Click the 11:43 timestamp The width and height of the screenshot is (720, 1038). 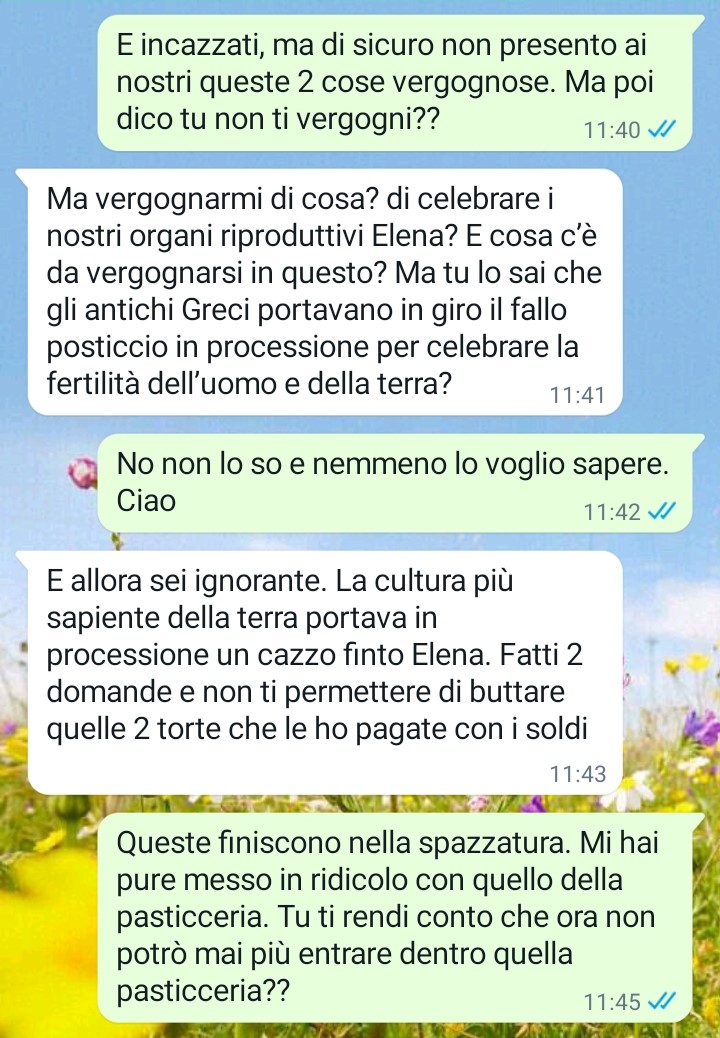(577, 773)
